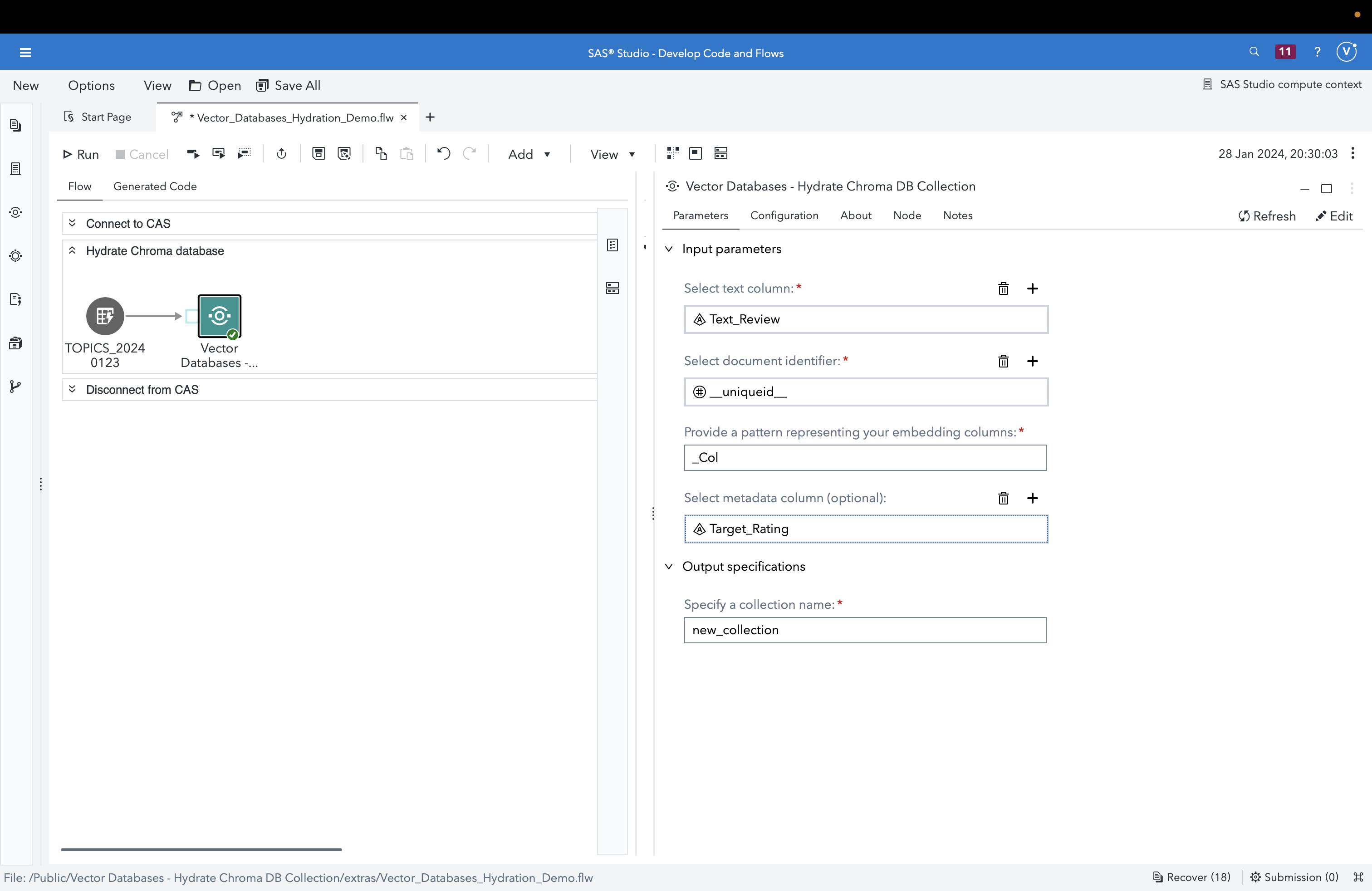Open the Recover (18) status item
The image size is (1372, 891).
point(1191,877)
